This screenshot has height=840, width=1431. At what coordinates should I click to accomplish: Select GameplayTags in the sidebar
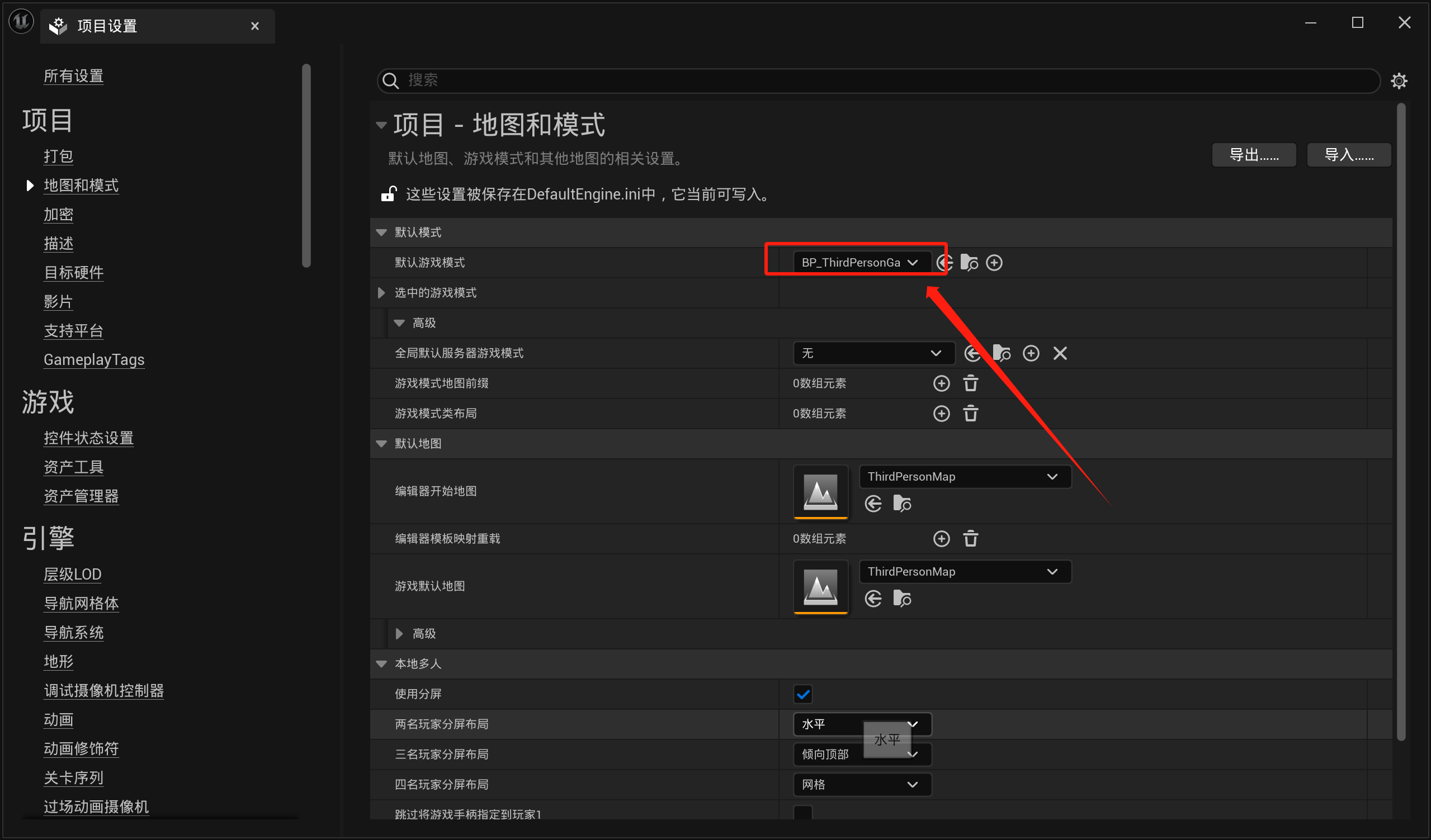point(94,359)
